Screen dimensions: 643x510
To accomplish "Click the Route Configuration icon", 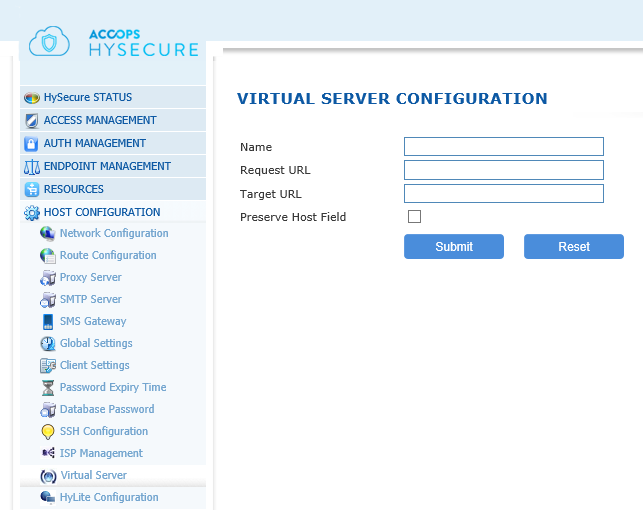I will point(48,255).
